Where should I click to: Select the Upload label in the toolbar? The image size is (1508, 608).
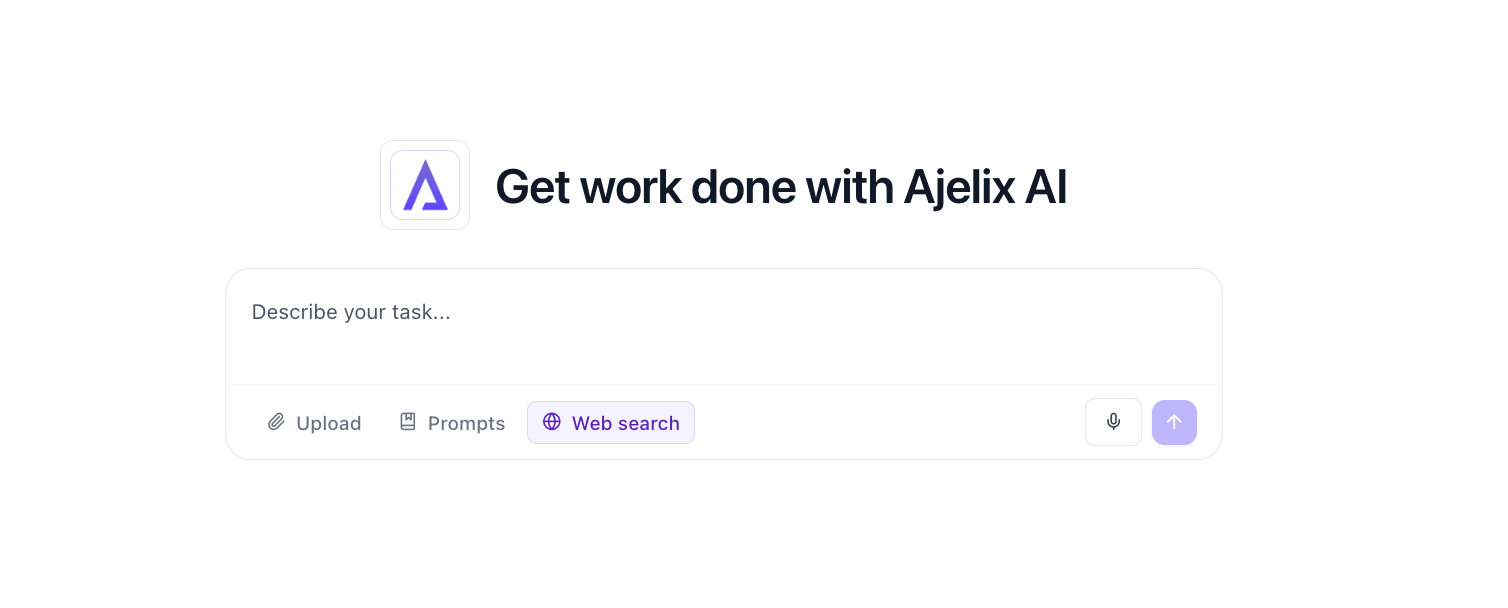pyautogui.click(x=329, y=423)
